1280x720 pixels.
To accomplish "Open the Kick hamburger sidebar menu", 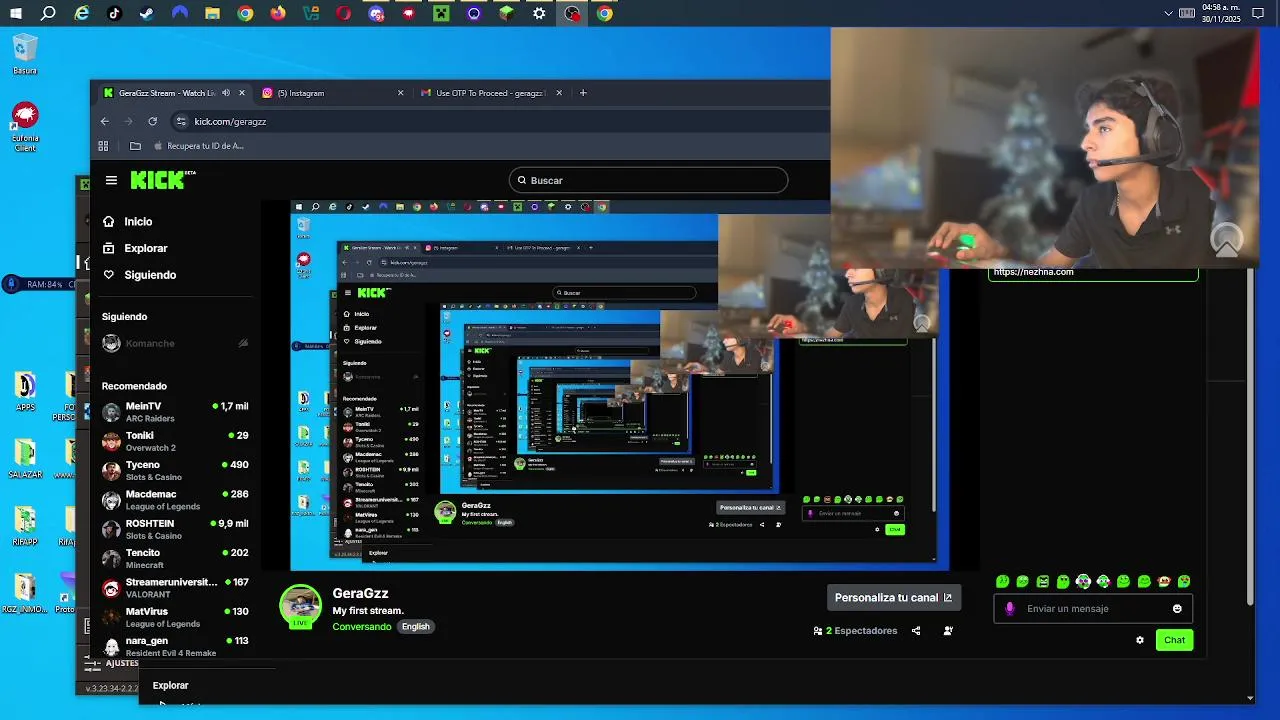I will 111,180.
